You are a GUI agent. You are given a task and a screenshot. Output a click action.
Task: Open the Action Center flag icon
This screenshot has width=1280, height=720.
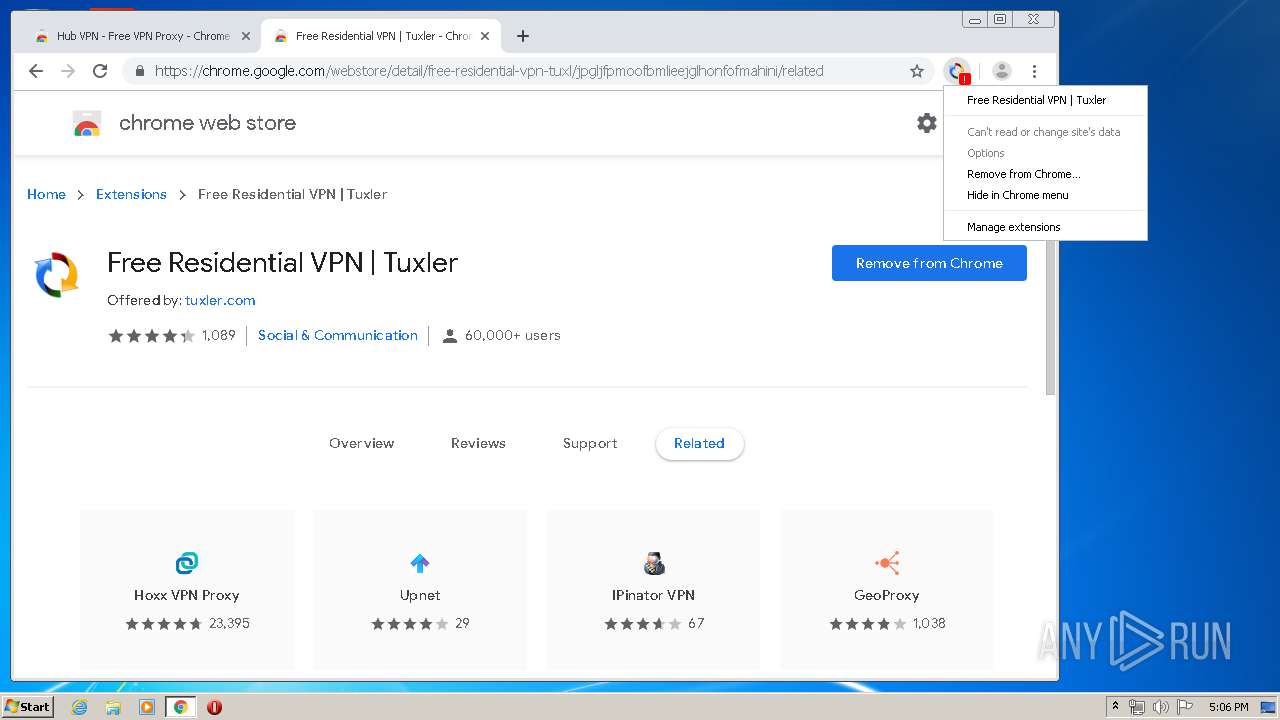click(x=1185, y=707)
